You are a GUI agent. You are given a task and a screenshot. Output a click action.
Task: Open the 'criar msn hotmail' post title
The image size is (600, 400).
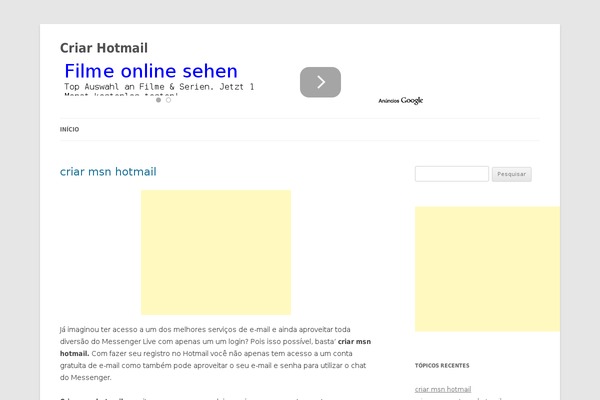pos(108,171)
